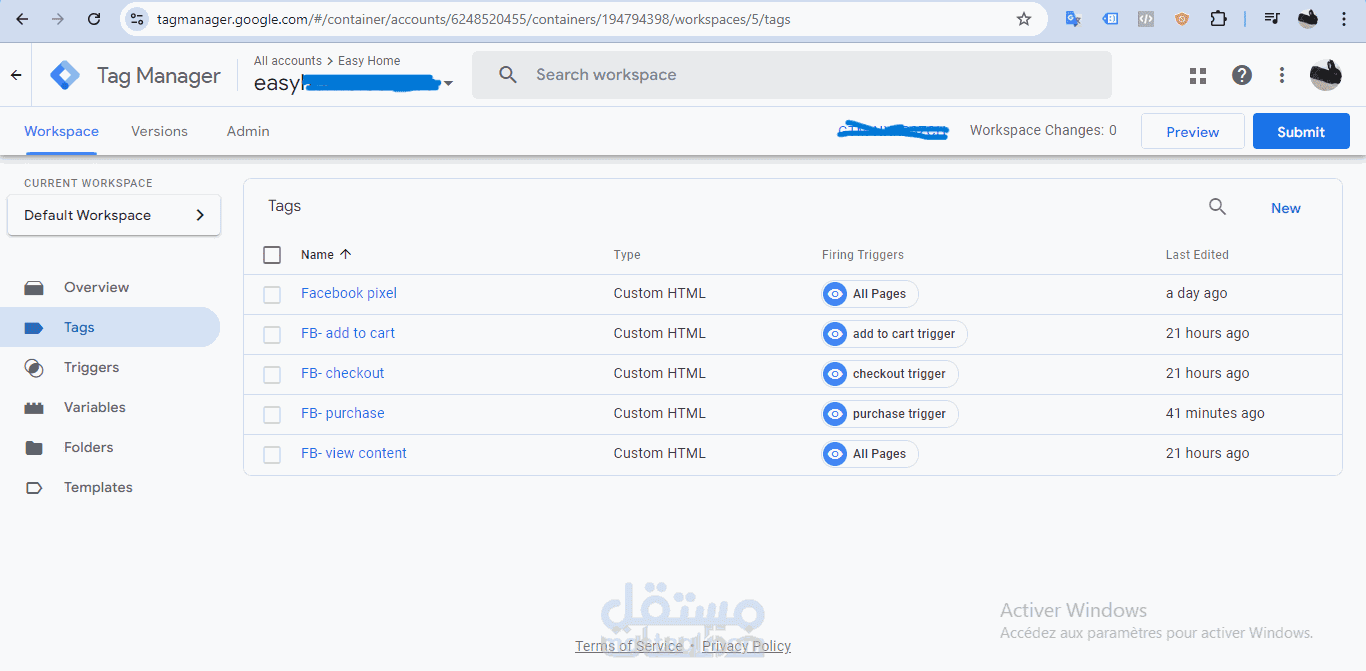1366x671 pixels.
Task: Open the FB- checkout tag
Action: click(342, 373)
